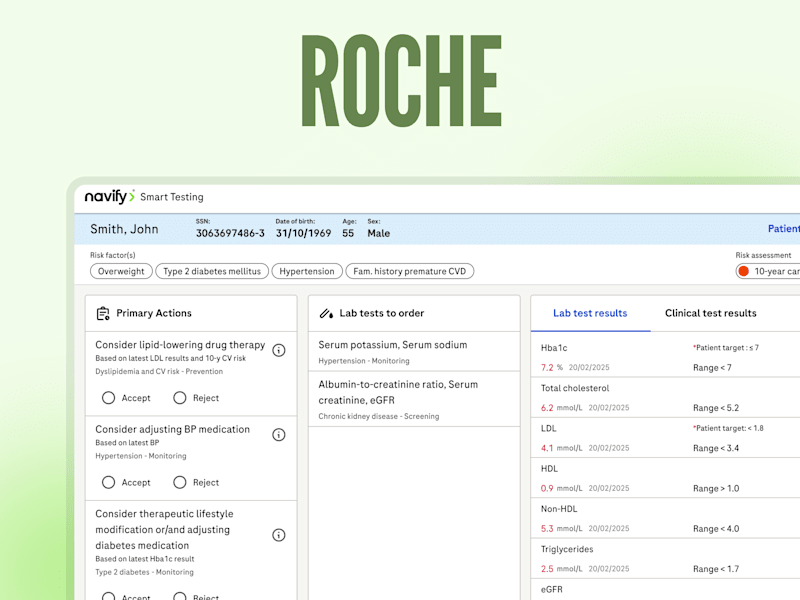Reject lipid-lowering drug therapy
Viewport: 800px width, 600px height.
click(x=180, y=398)
